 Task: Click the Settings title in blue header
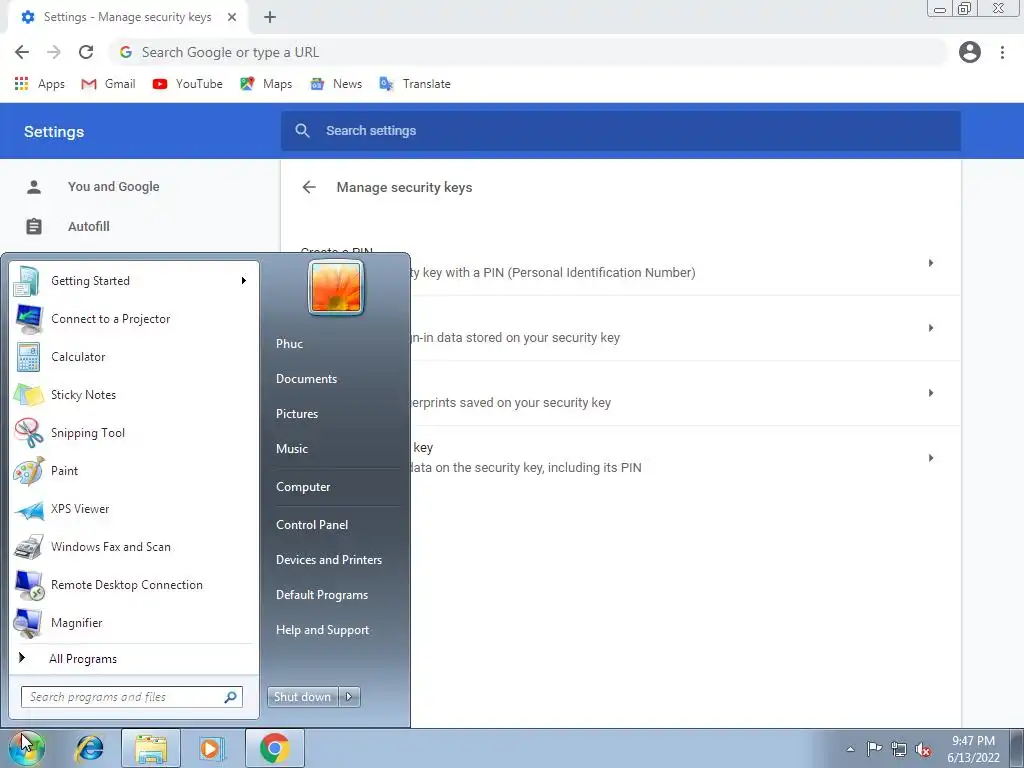[54, 132]
